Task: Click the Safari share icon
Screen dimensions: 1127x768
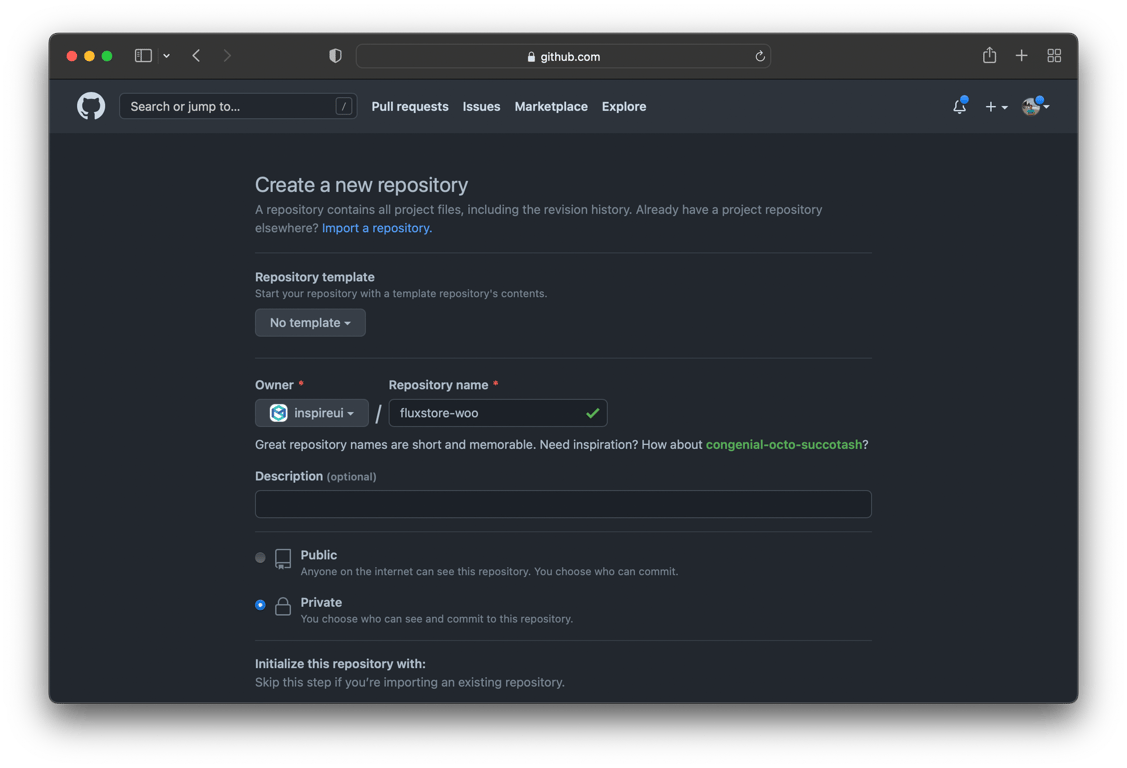Action: pos(990,55)
